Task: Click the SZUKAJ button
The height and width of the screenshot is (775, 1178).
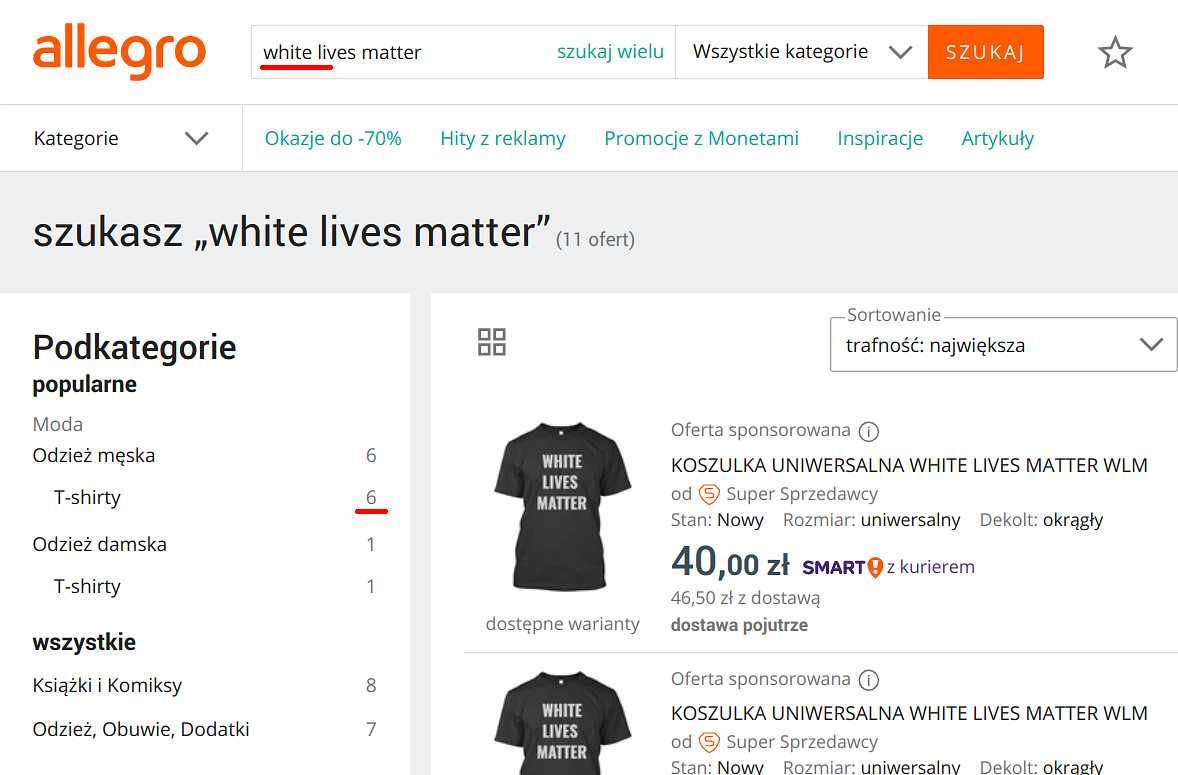Action: click(986, 52)
